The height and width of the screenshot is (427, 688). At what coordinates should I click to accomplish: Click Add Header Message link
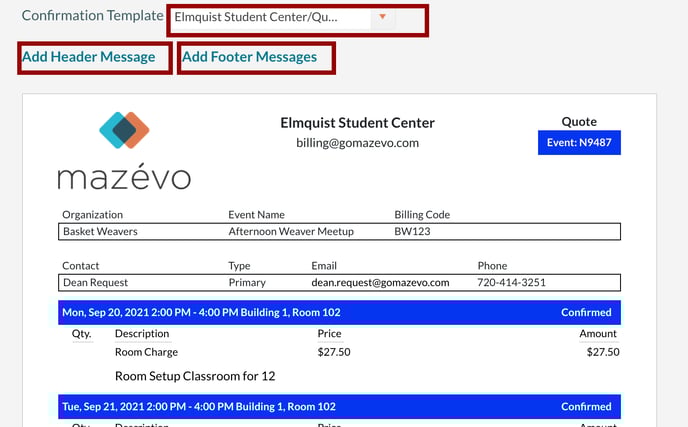pyautogui.click(x=89, y=57)
